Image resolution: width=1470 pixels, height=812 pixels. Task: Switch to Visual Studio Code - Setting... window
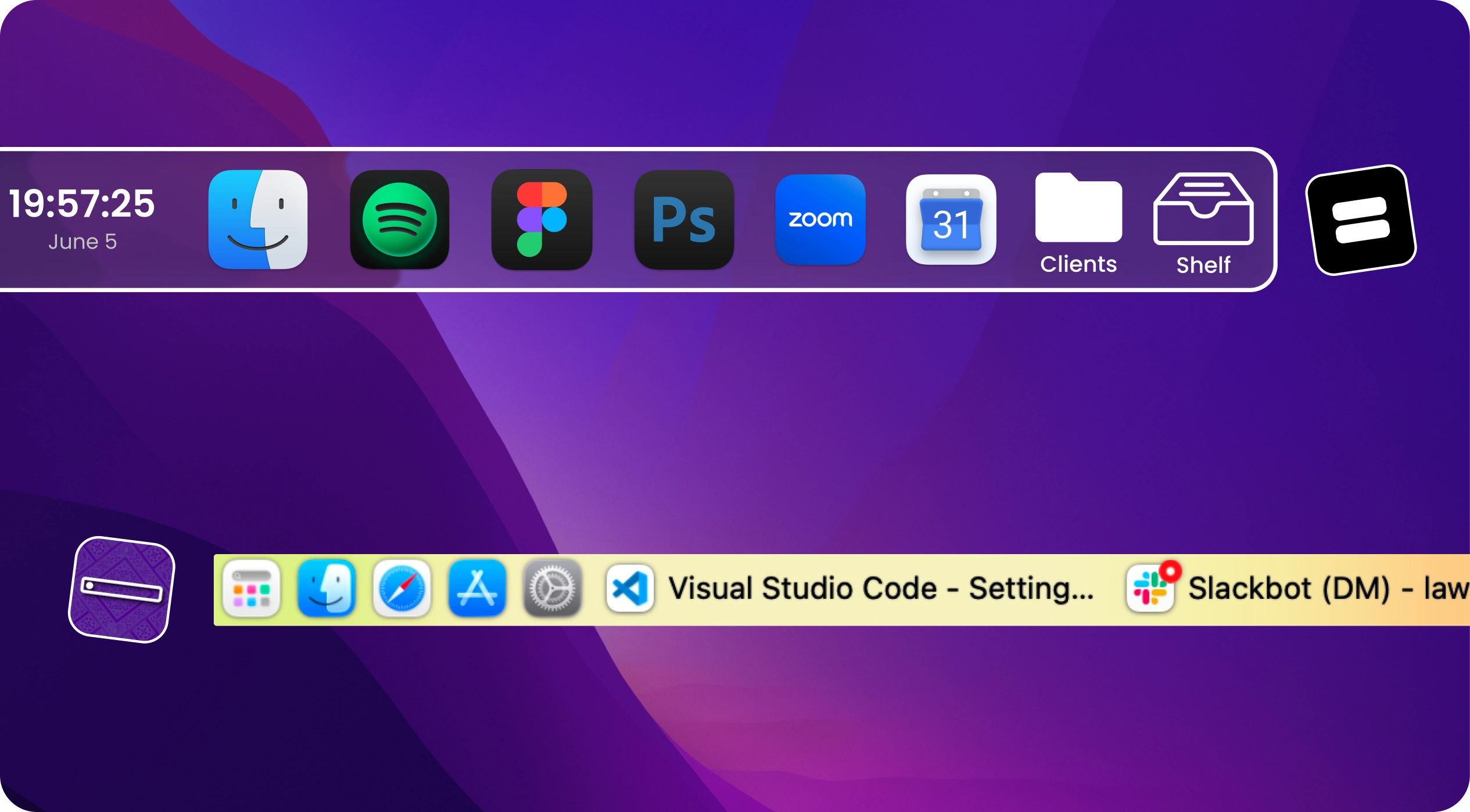click(881, 588)
